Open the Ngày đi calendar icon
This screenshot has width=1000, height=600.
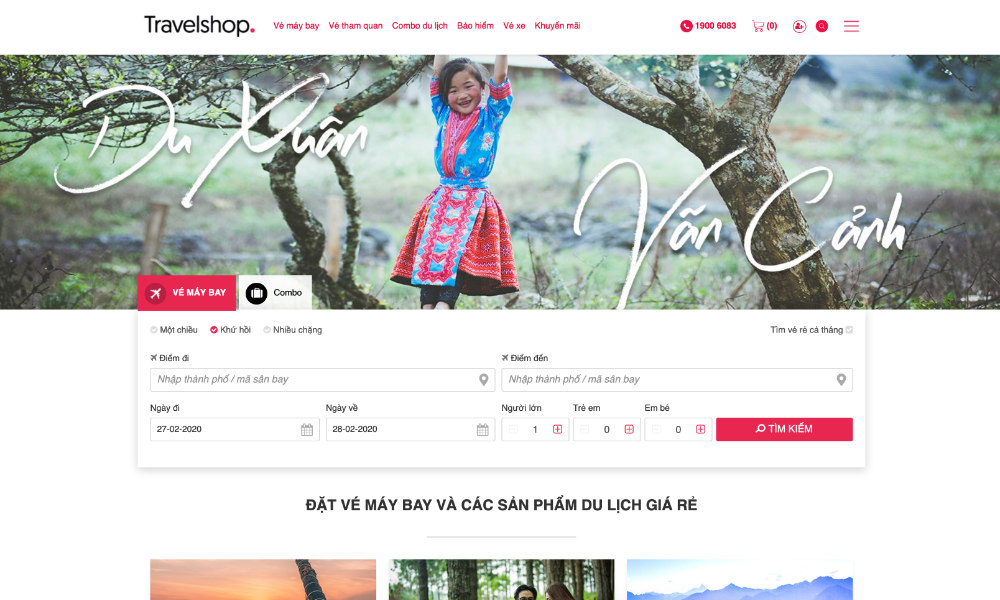(307, 430)
